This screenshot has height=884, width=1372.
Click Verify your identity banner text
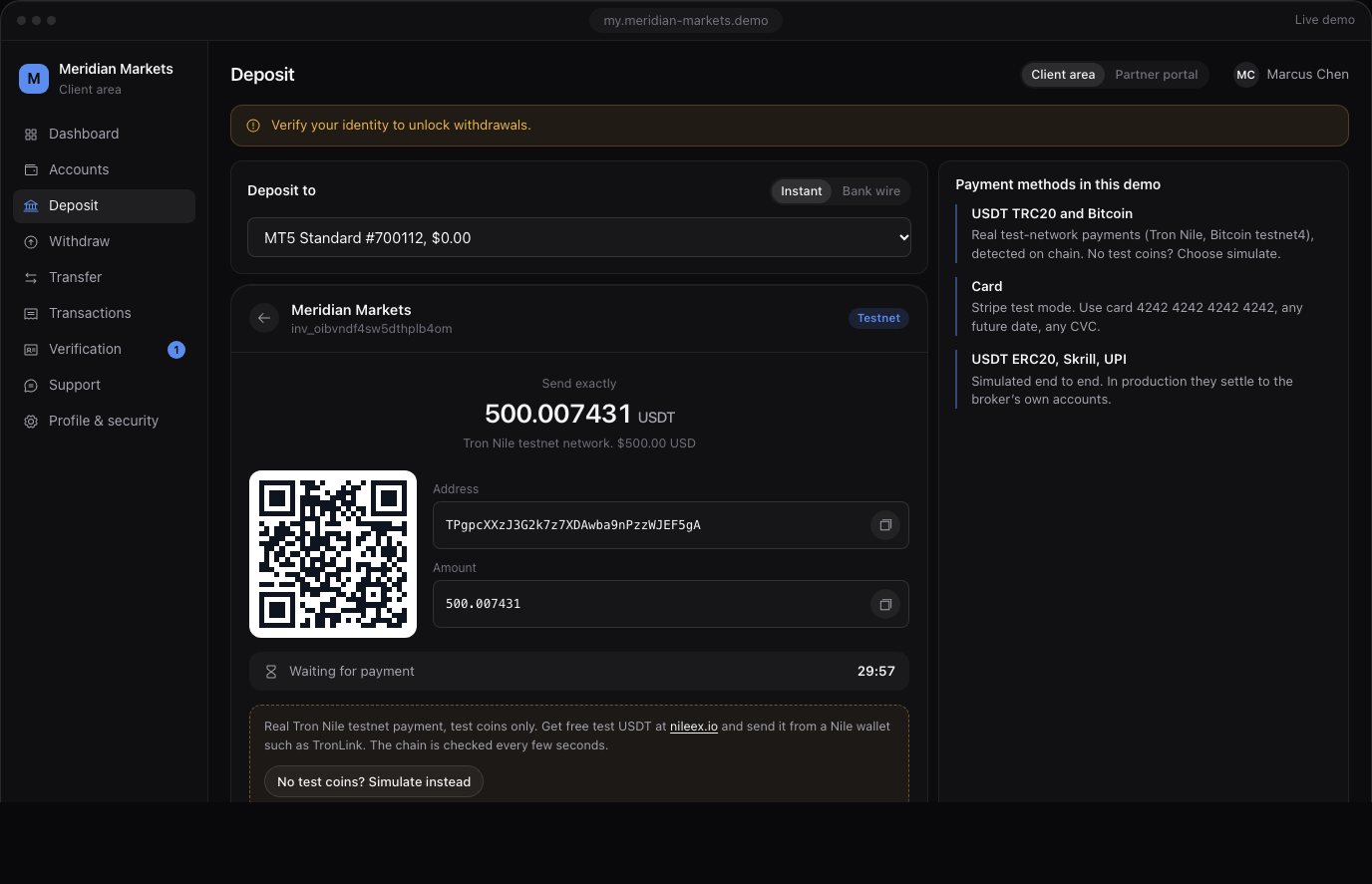point(401,126)
